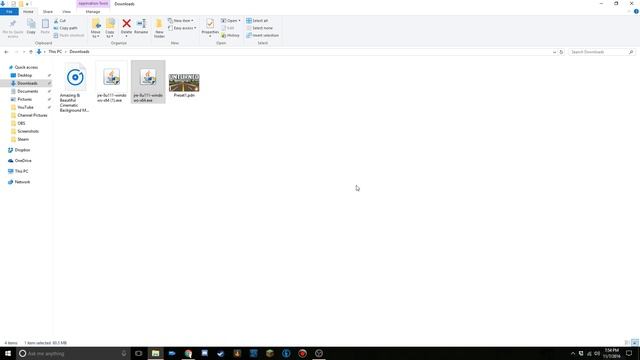Open Desktop in navigation pane
The width and height of the screenshot is (640, 360).
pyautogui.click(x=24, y=76)
